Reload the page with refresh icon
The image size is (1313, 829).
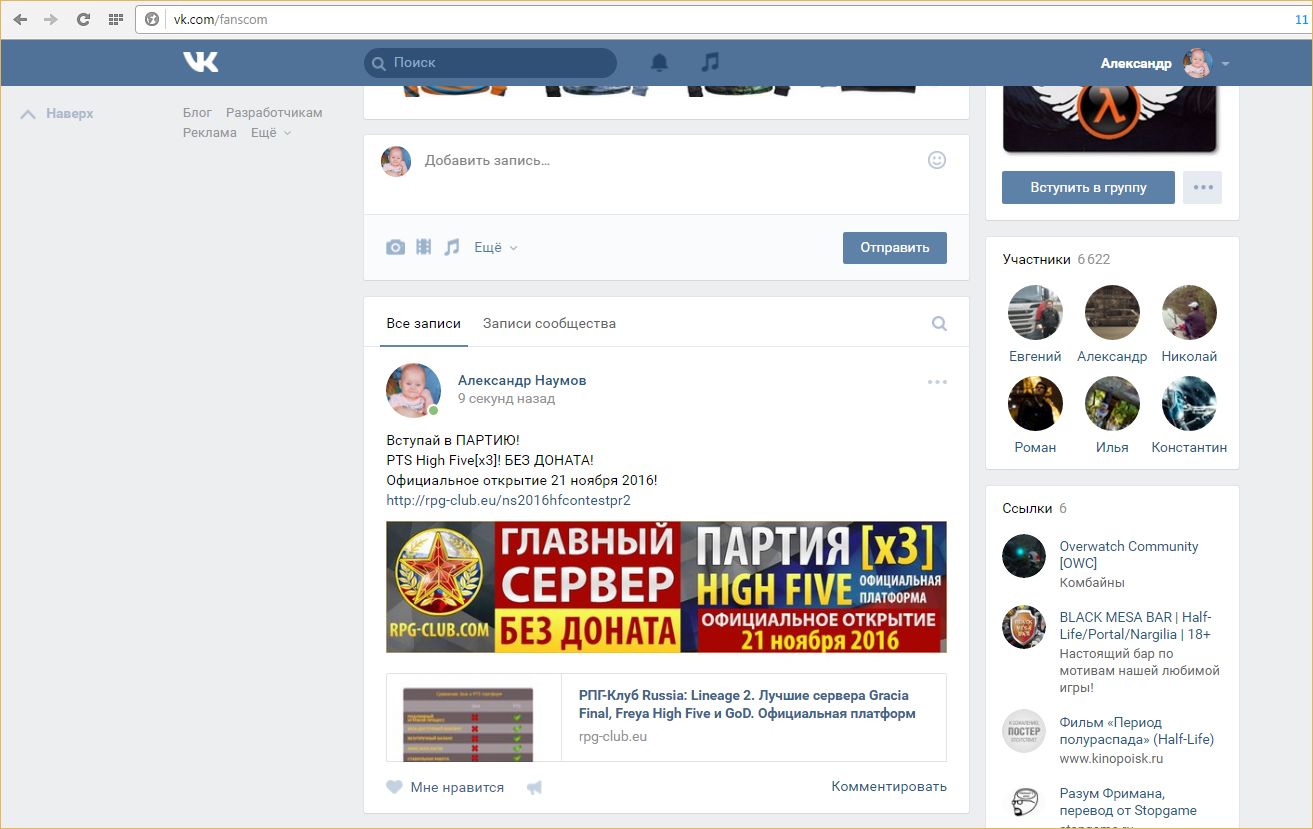[x=83, y=19]
